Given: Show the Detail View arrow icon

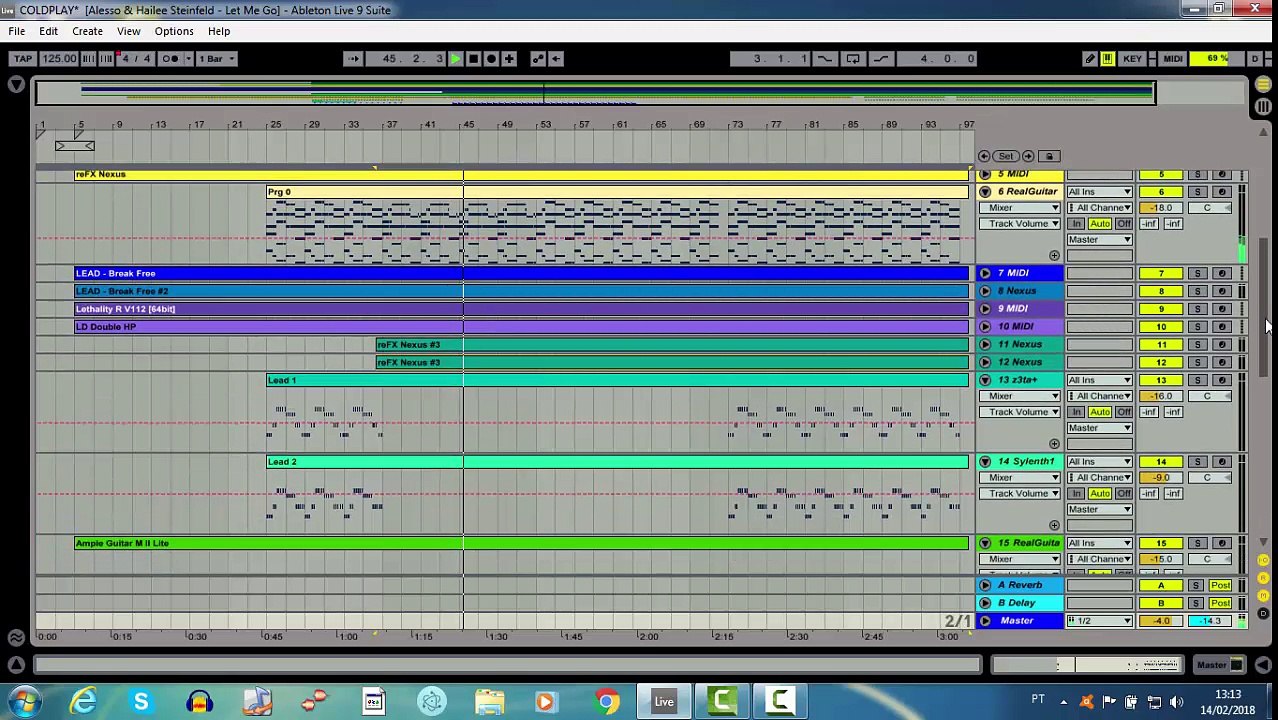Looking at the screenshot, I should coord(1263,665).
